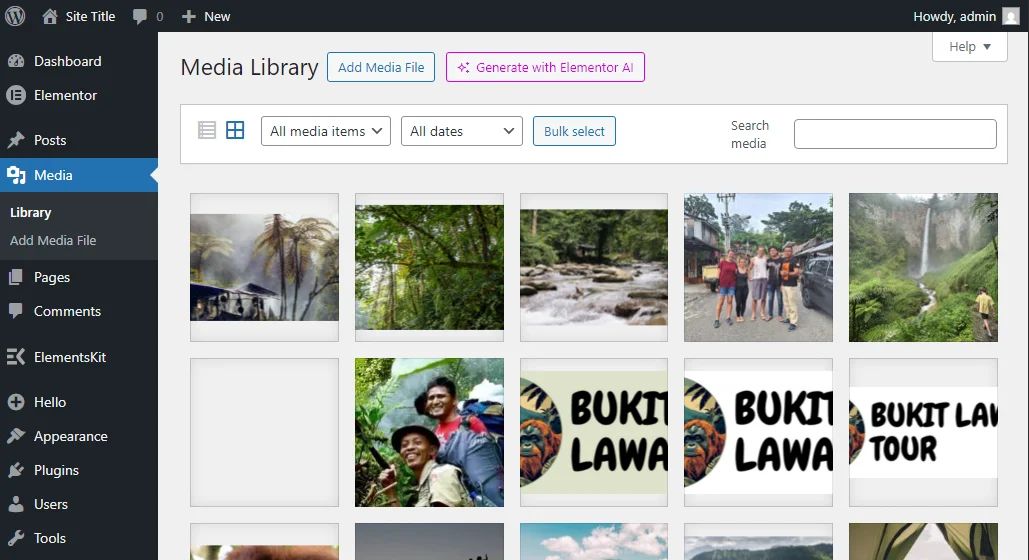Select the dense jungle foliage thumbnail

pyautogui.click(x=429, y=267)
